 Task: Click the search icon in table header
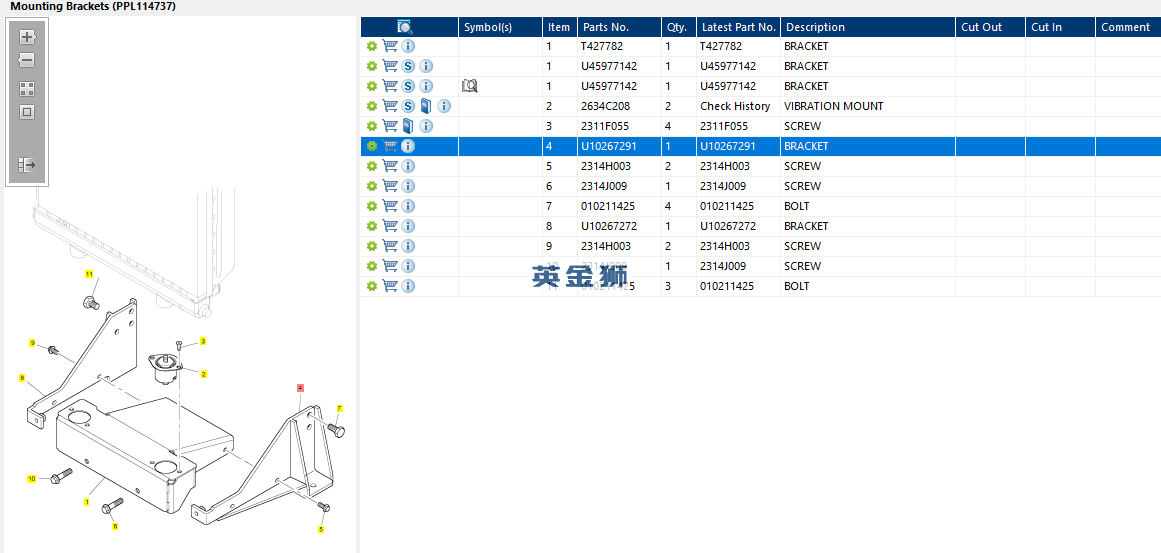(404, 27)
